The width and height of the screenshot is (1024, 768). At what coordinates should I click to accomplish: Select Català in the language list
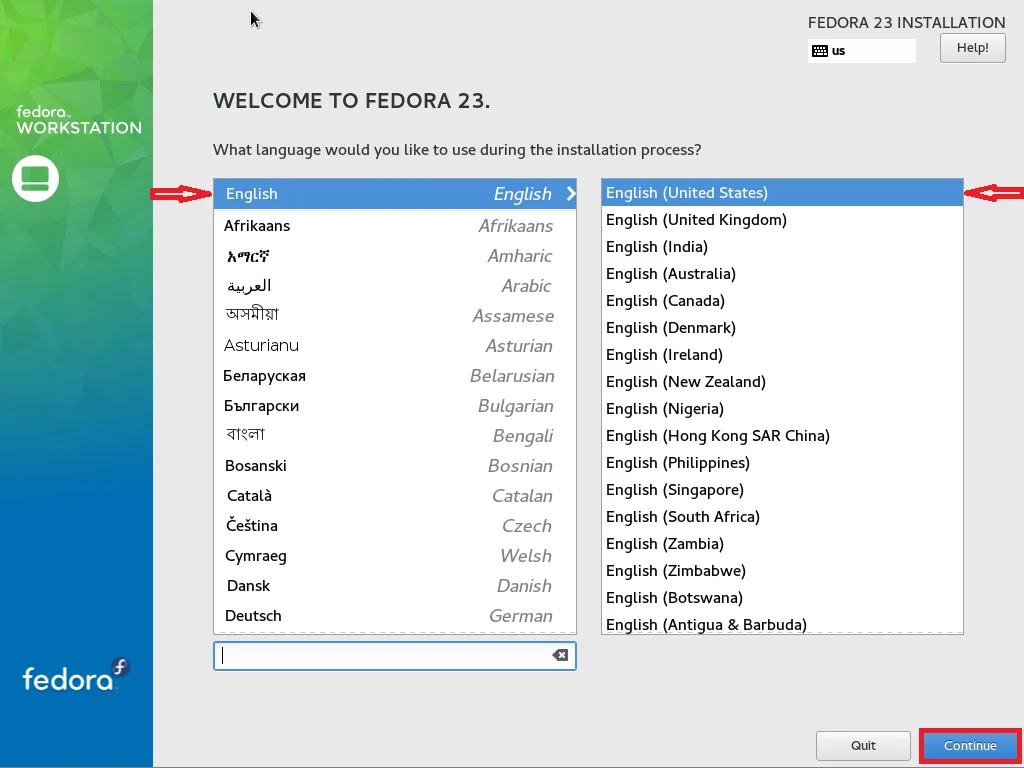394,496
